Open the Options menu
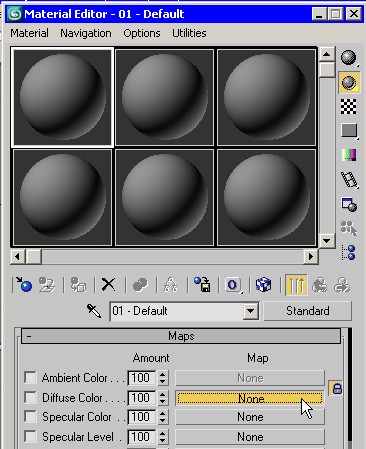This screenshot has height=449, width=366. 142,33
